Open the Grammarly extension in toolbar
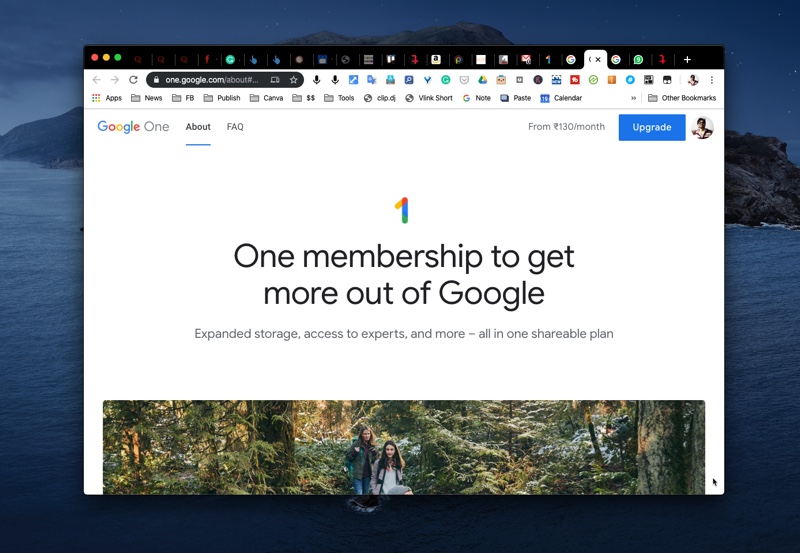Viewport: 800px width, 553px height. tap(445, 80)
